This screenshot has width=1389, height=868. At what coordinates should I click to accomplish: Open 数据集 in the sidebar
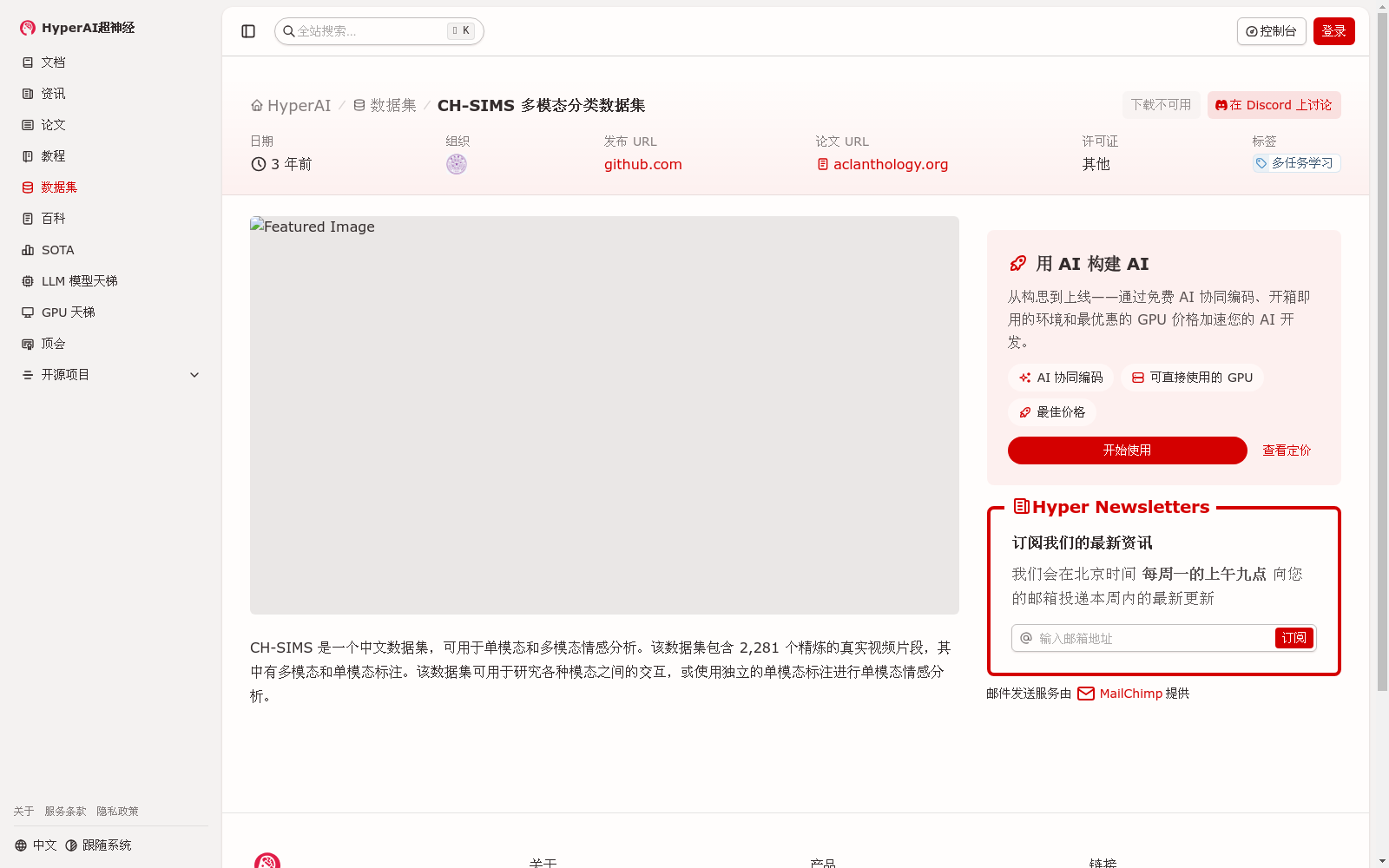pyautogui.click(x=59, y=187)
